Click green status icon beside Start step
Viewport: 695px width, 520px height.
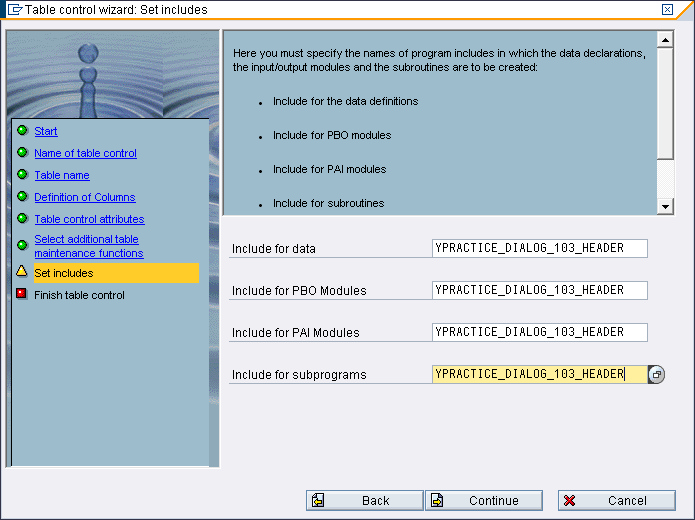coord(22,130)
